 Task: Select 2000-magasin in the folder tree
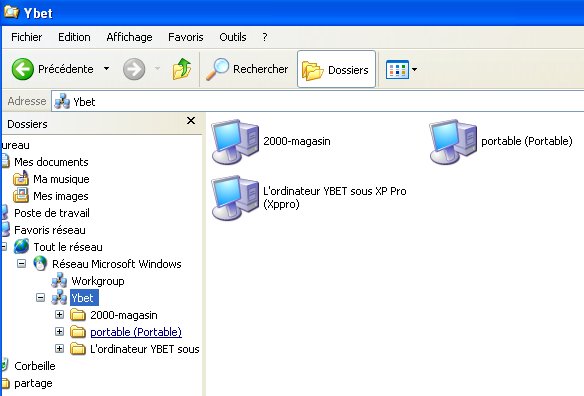tap(124, 315)
